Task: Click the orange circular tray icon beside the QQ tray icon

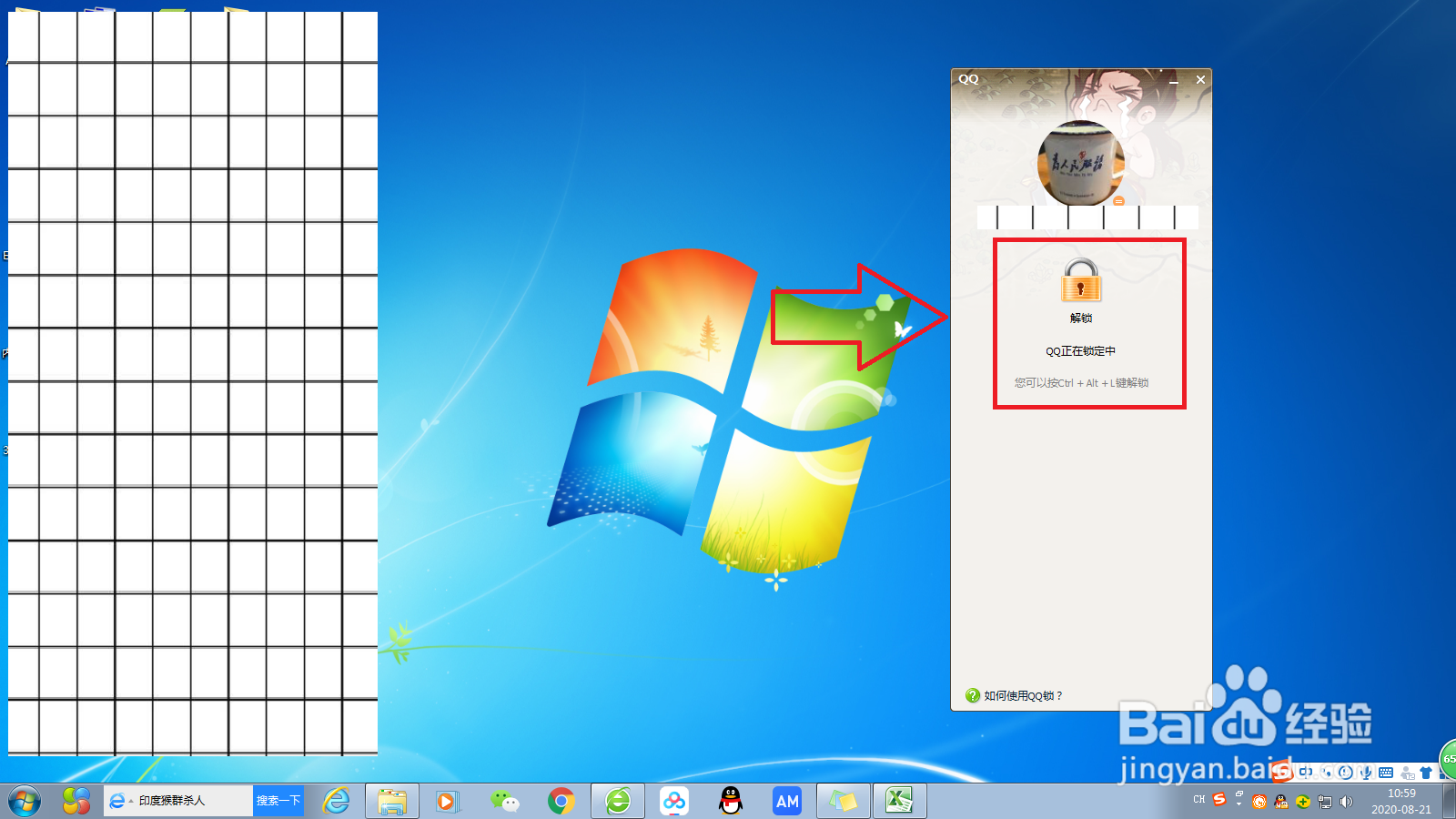Action: click(1259, 802)
